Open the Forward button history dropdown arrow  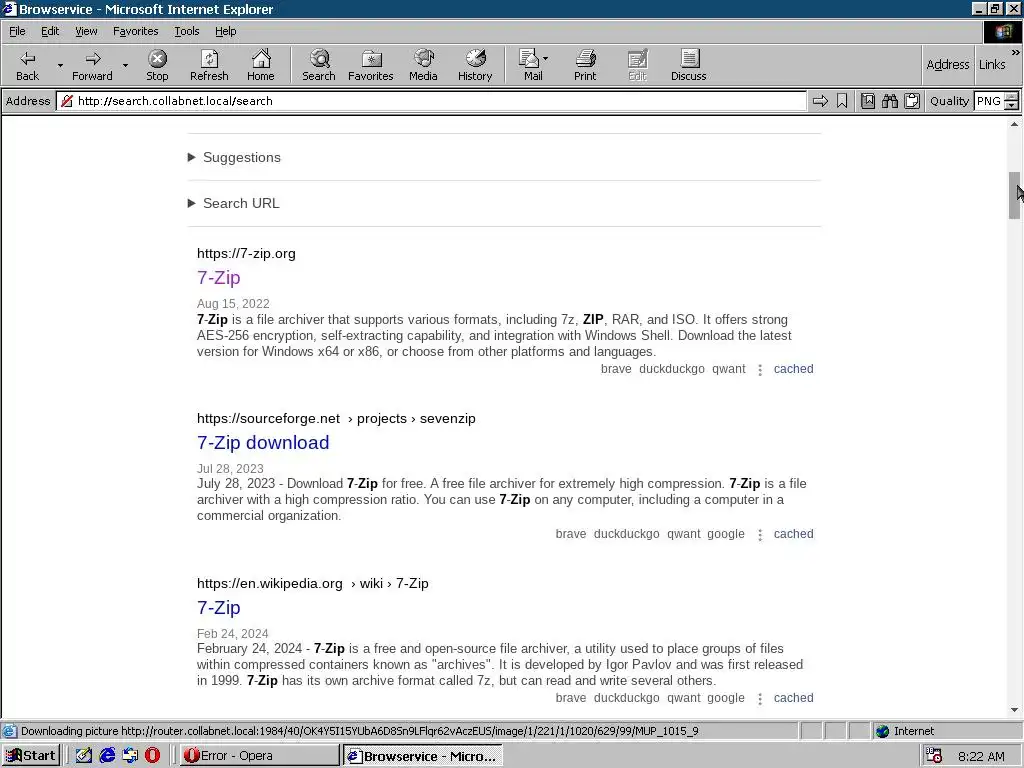pos(125,65)
